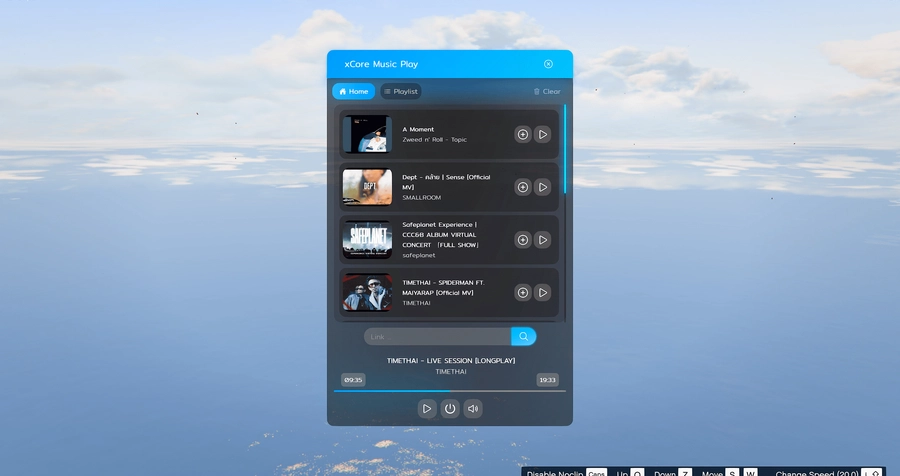The width and height of the screenshot is (900, 476).
Task: Seek using the track progress bar
Action: point(449,391)
